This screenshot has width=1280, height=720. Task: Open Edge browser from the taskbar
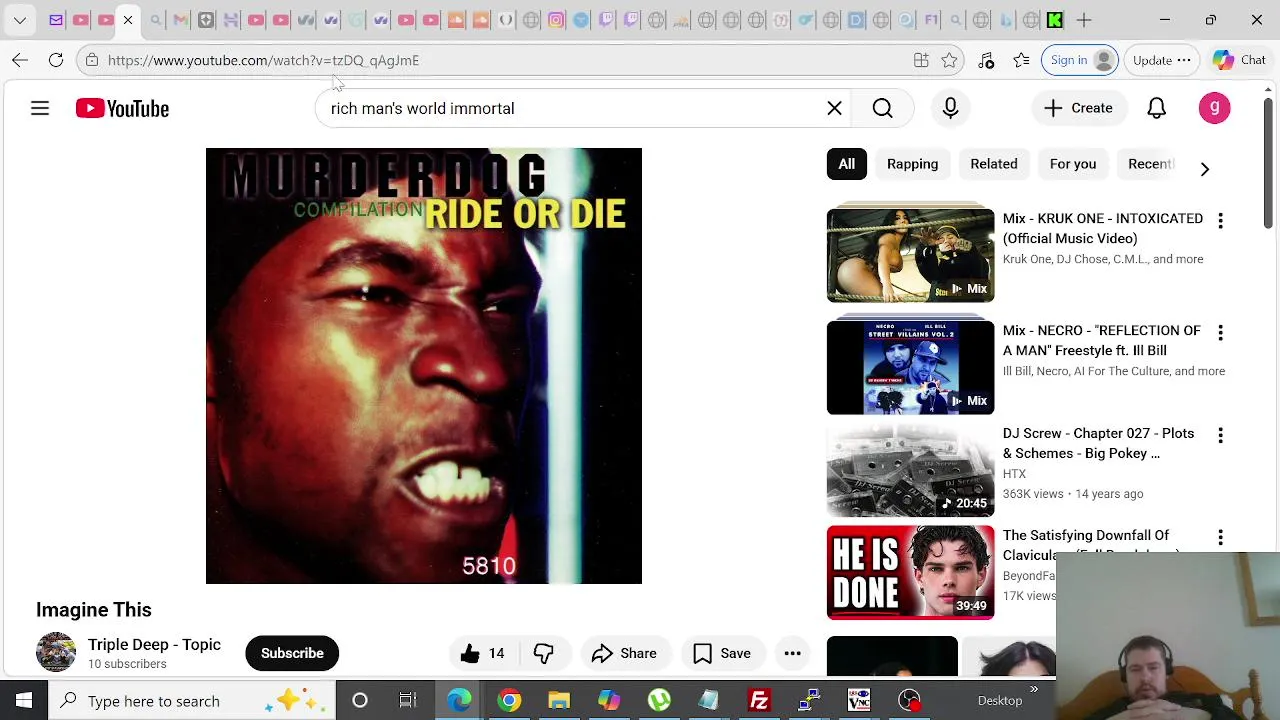pos(459,701)
